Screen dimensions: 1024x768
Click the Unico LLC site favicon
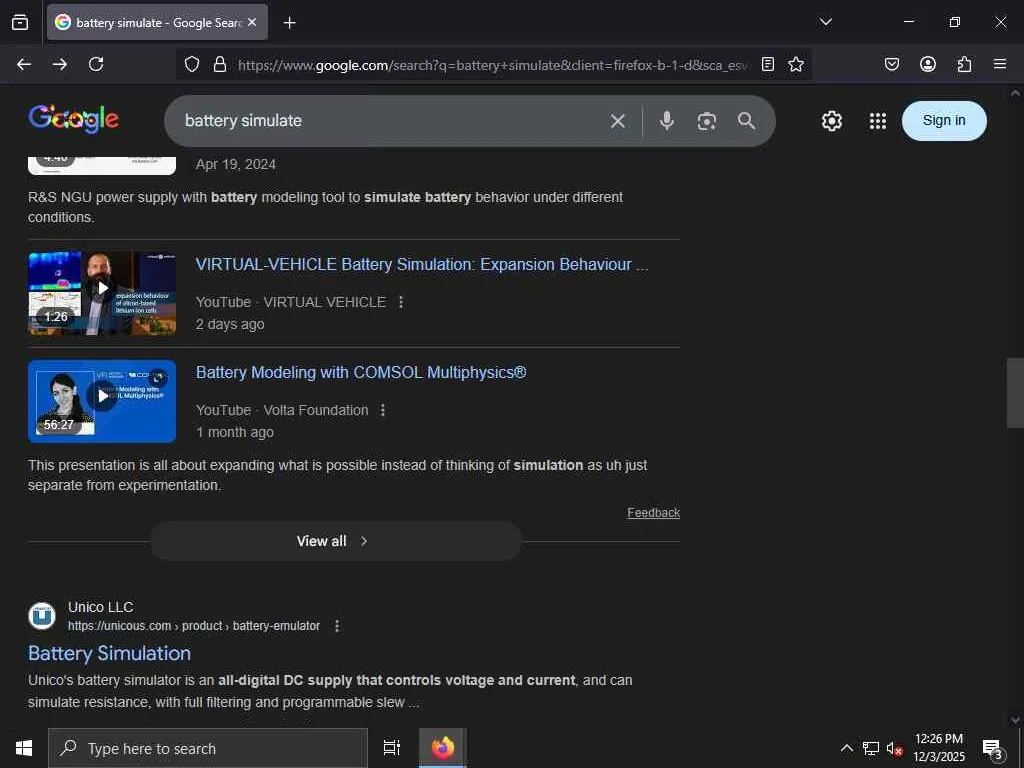click(42, 616)
